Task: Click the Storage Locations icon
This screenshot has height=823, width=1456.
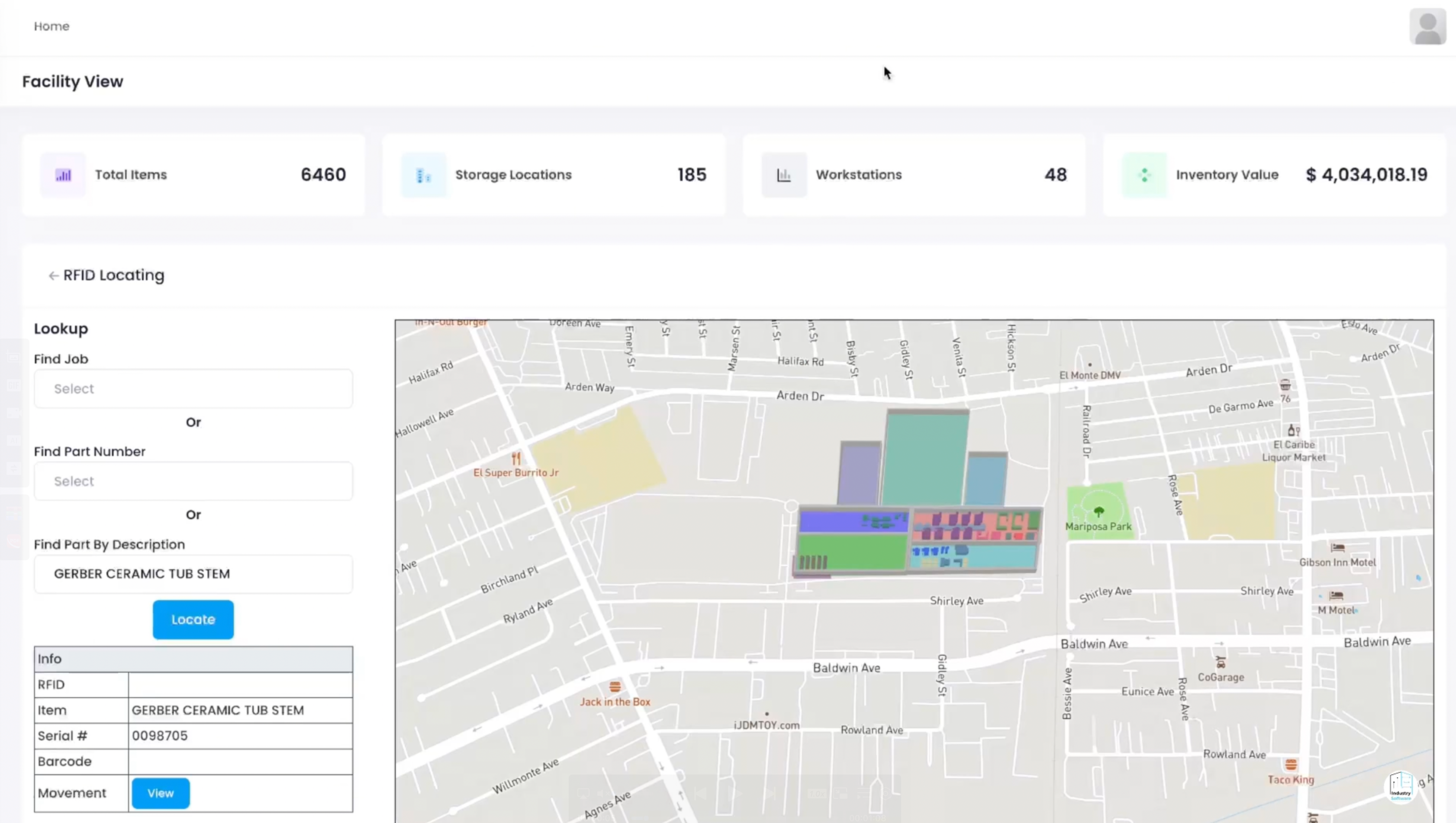Action: pos(423,175)
